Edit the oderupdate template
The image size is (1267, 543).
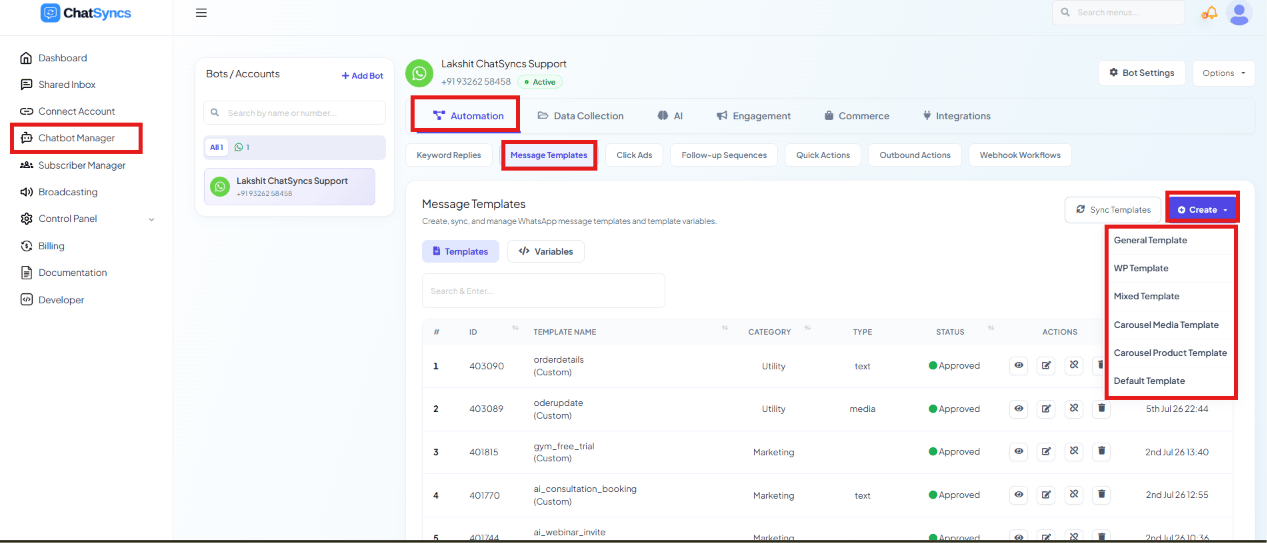point(1046,409)
